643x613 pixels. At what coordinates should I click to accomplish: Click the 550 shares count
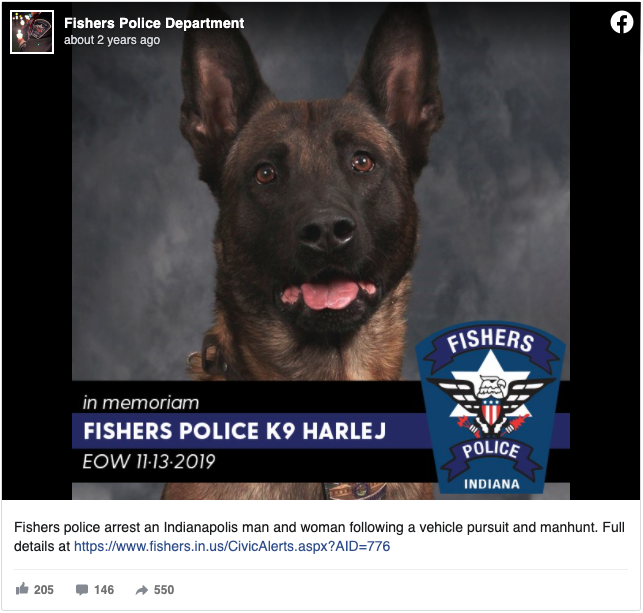coord(164,590)
